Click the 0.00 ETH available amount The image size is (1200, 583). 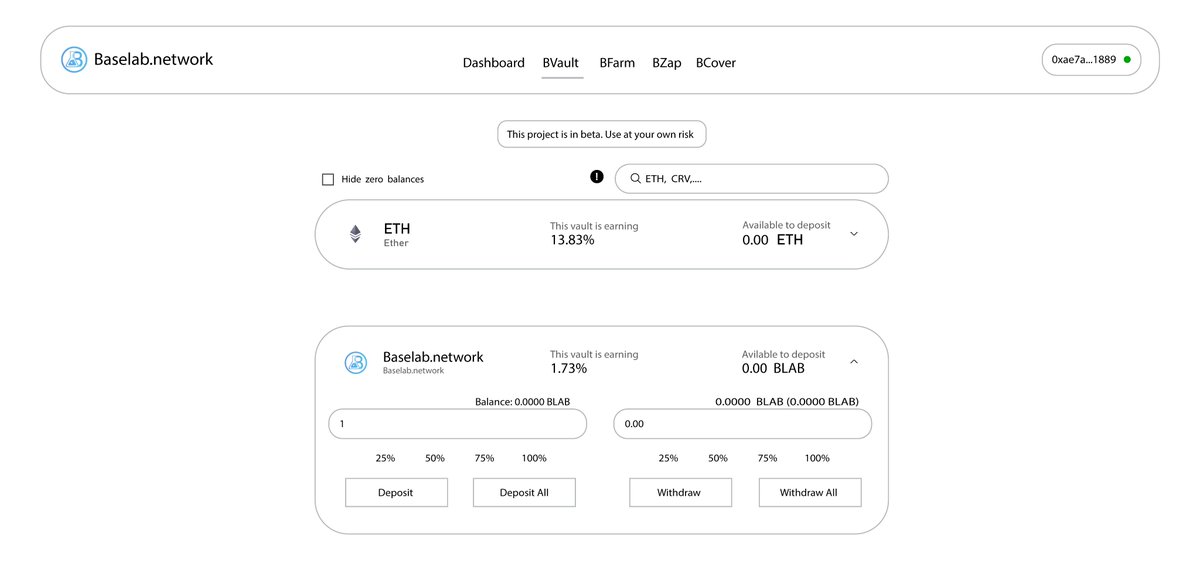pyautogui.click(x=772, y=240)
